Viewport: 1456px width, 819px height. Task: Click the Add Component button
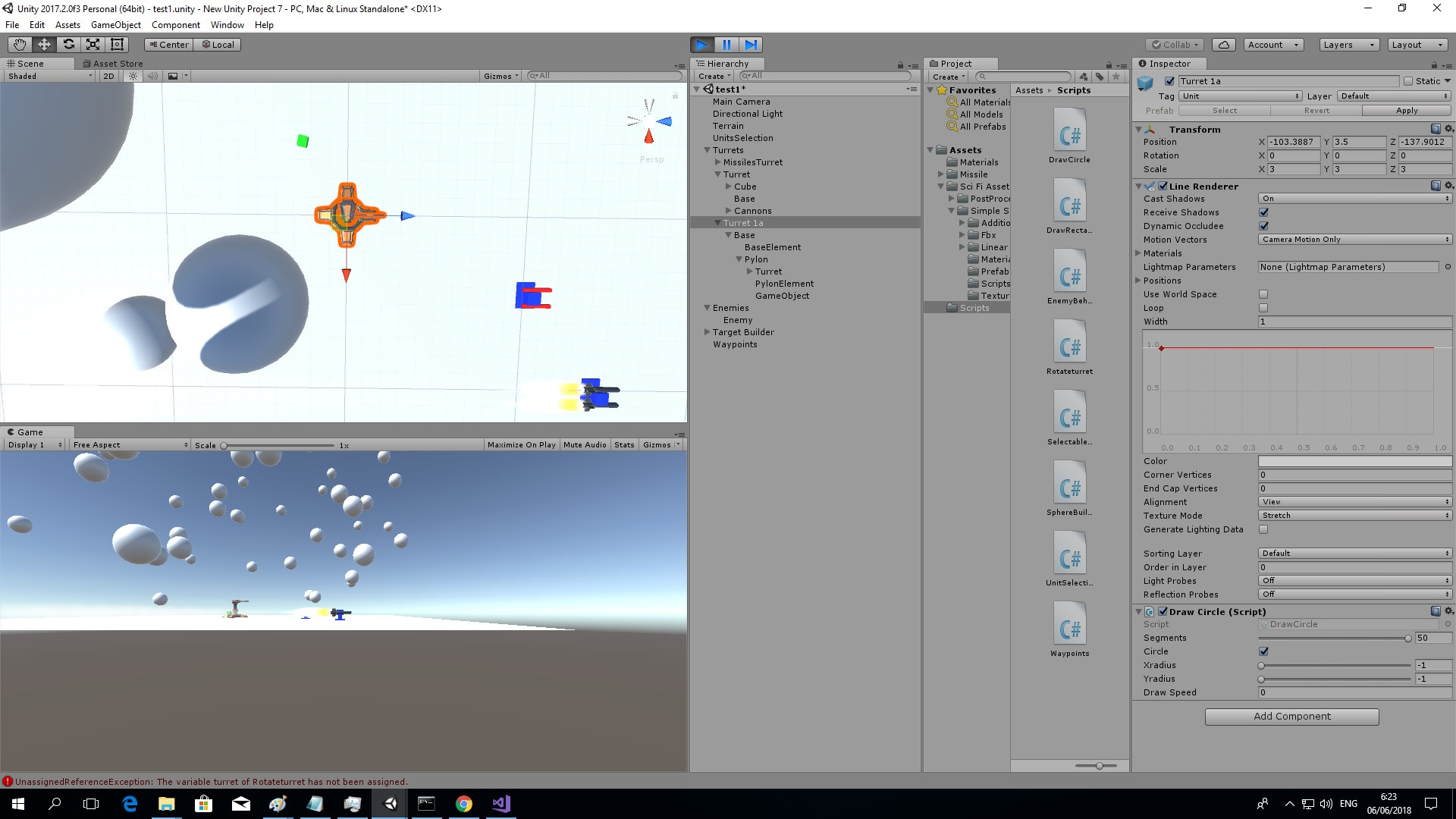[1291, 717]
